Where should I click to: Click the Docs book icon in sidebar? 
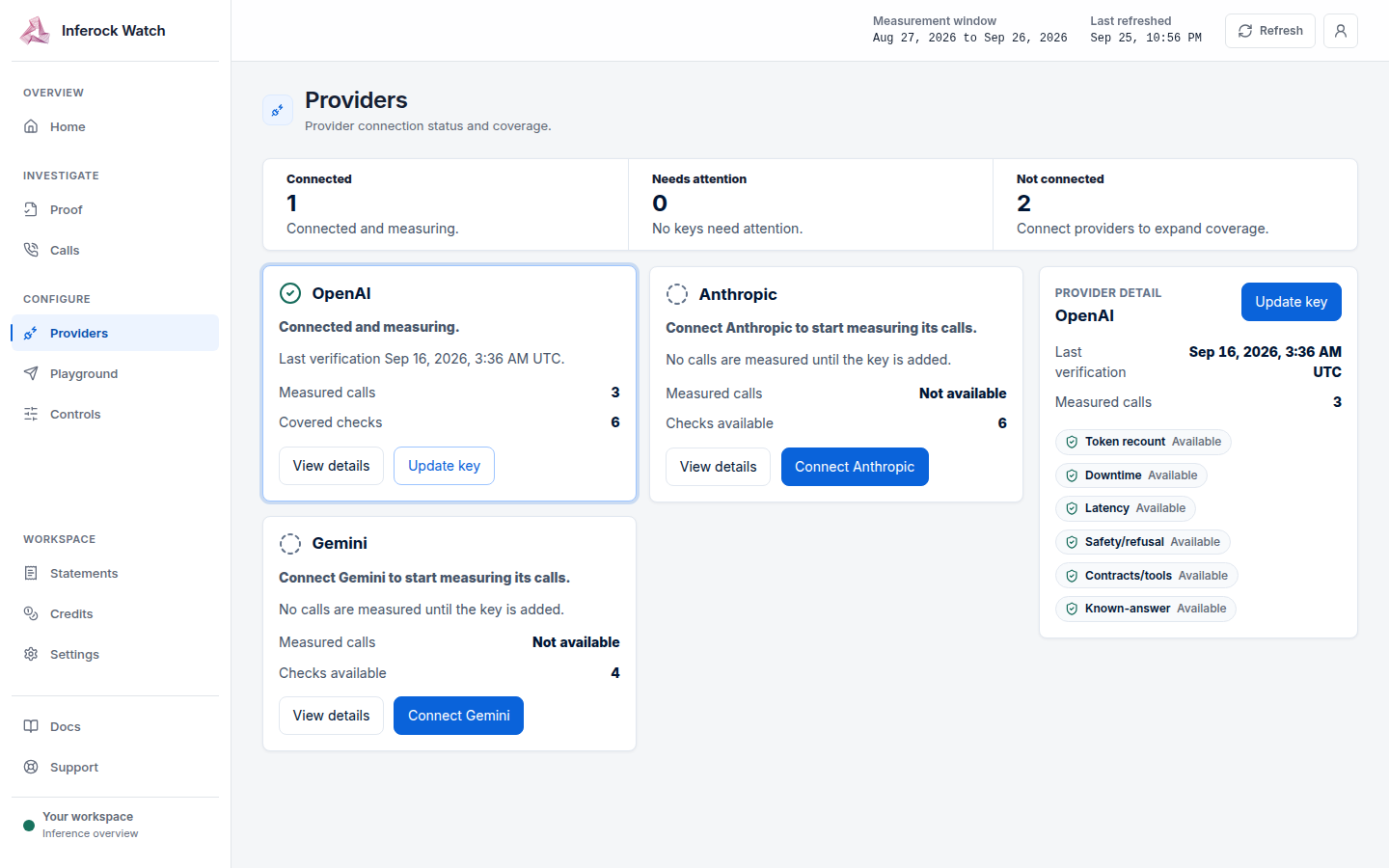coord(31,726)
